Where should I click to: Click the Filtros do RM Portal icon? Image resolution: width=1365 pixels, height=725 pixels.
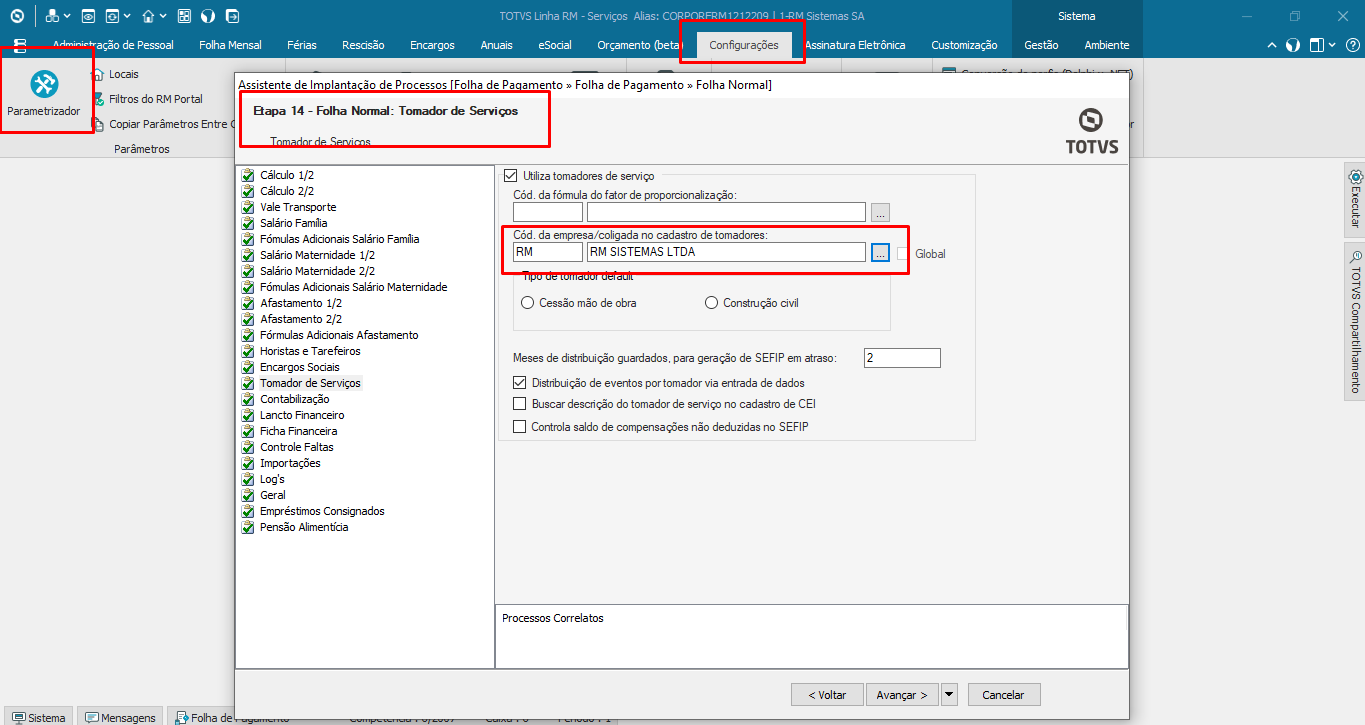click(x=98, y=99)
